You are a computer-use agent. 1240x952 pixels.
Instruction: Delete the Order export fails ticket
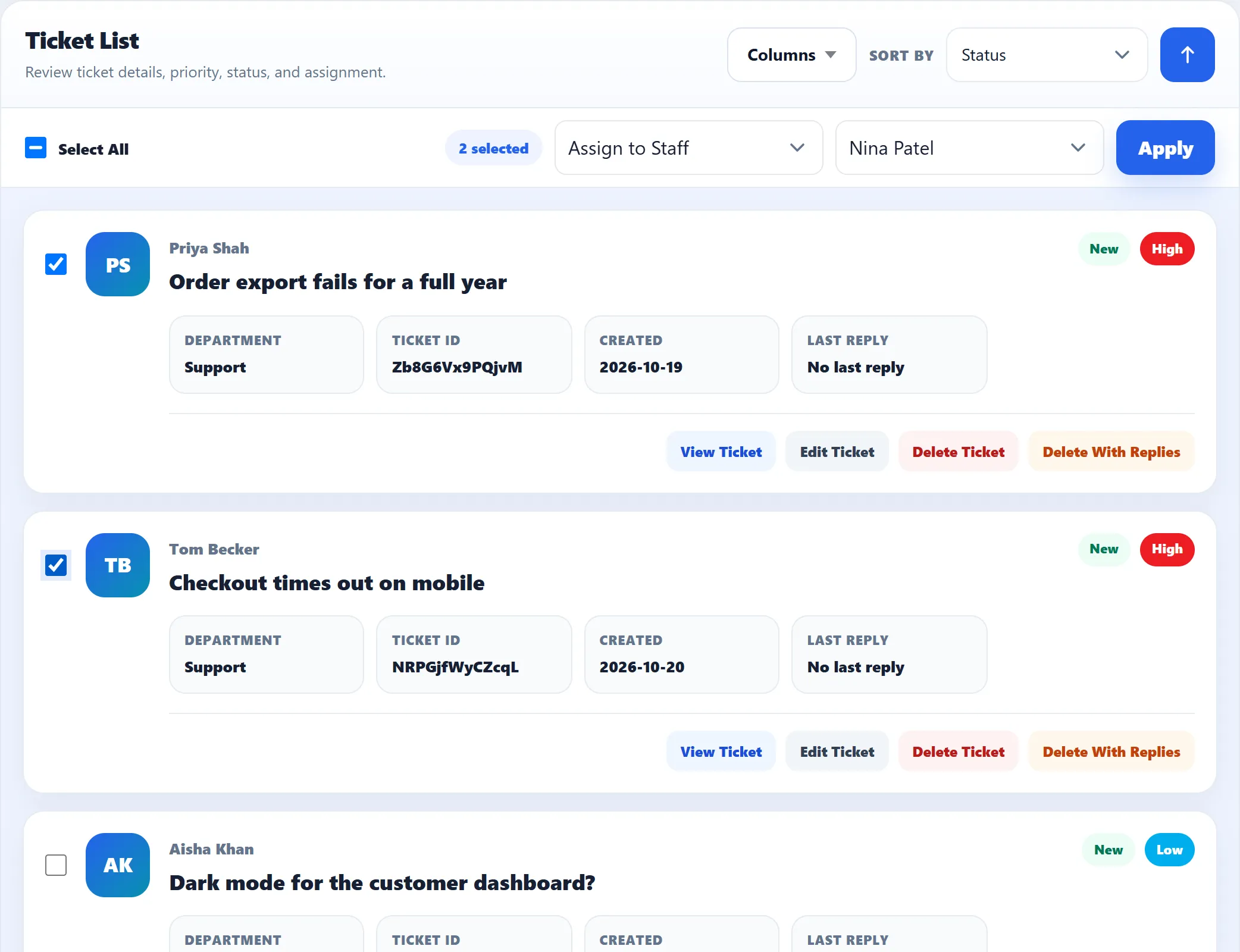(x=958, y=452)
